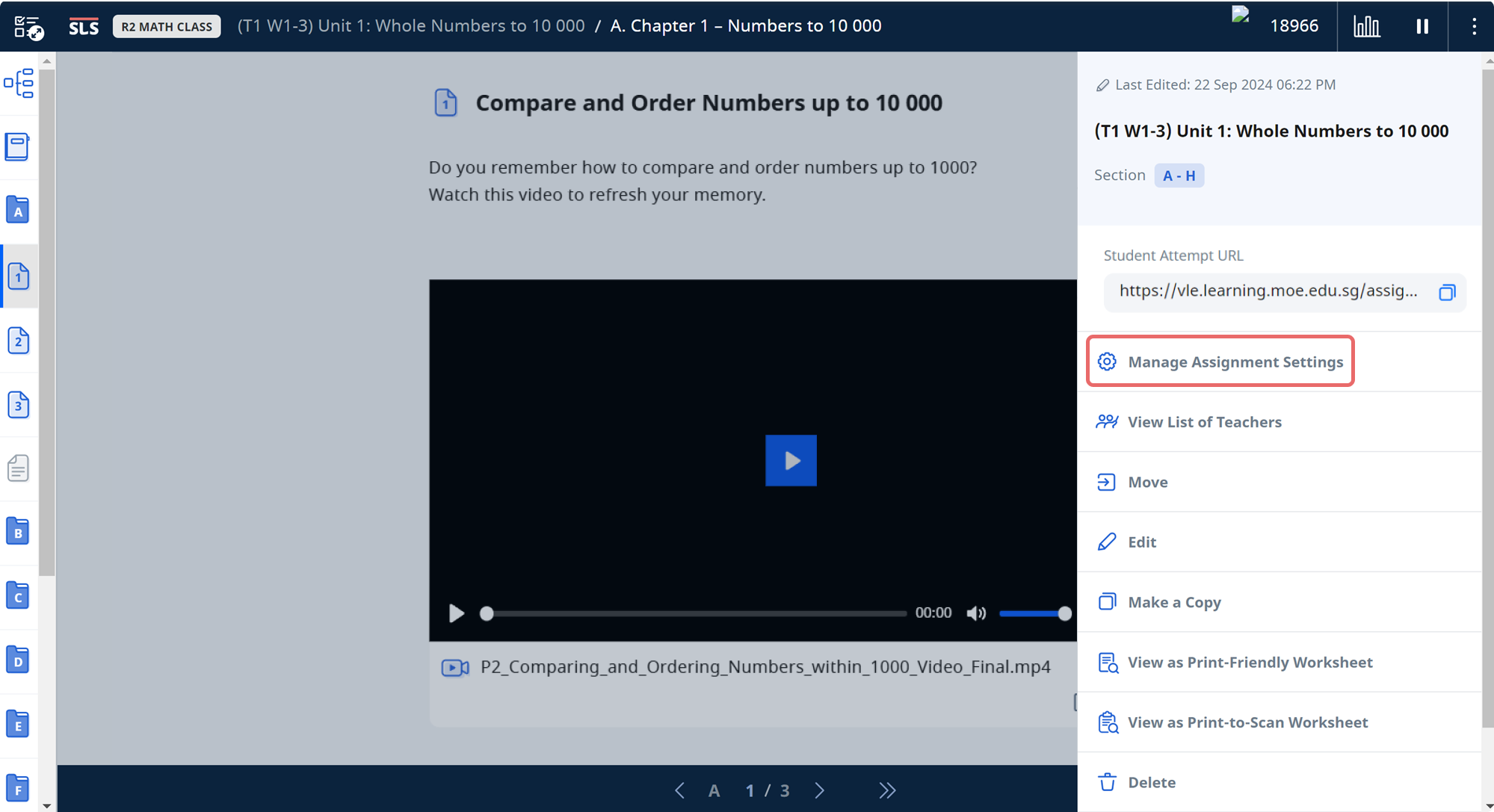This screenshot has height=812, width=1494.
Task: Click the View as Print-Friendly Worksheet button
Action: pyautogui.click(x=1250, y=661)
